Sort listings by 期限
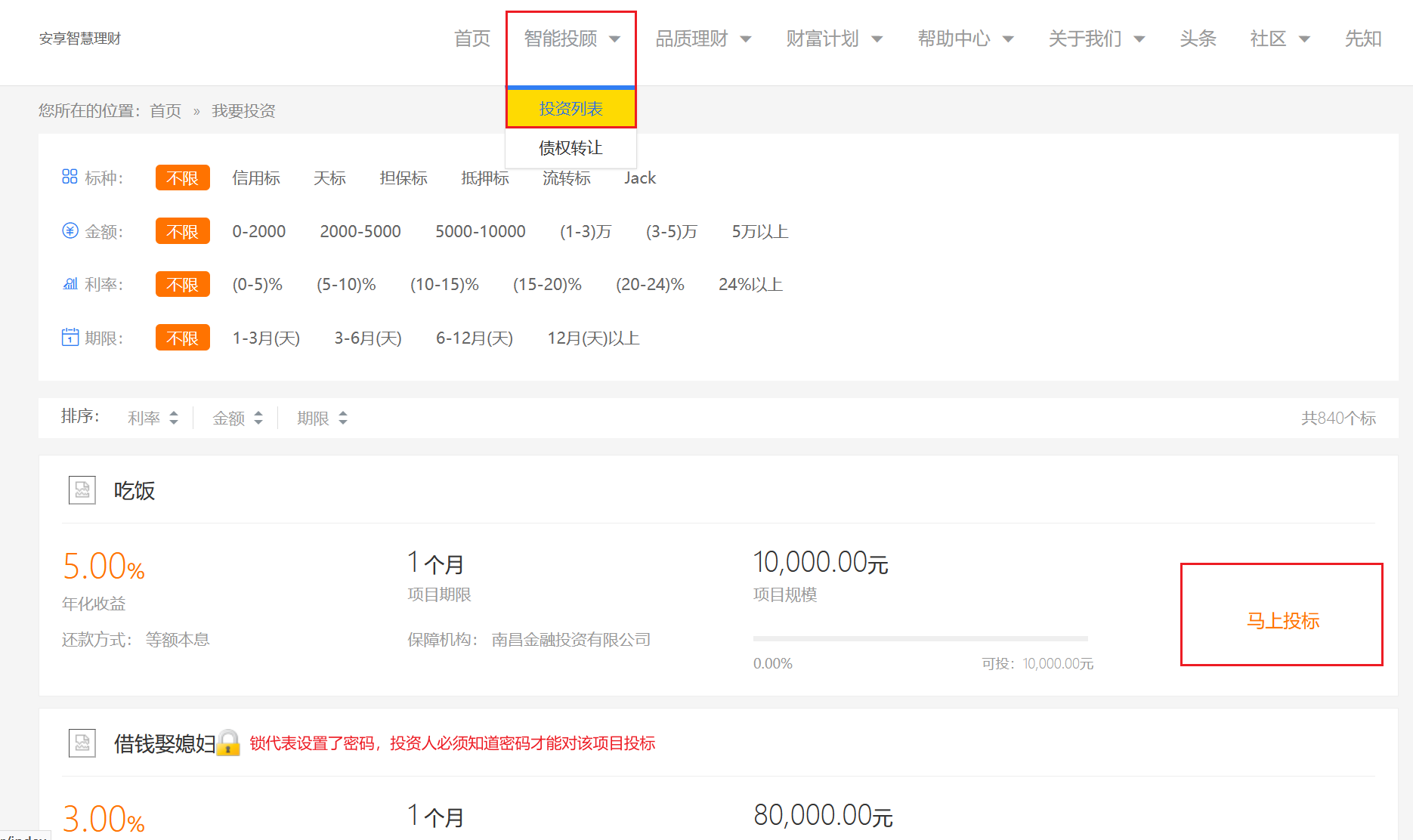The width and height of the screenshot is (1413, 840). click(x=322, y=418)
